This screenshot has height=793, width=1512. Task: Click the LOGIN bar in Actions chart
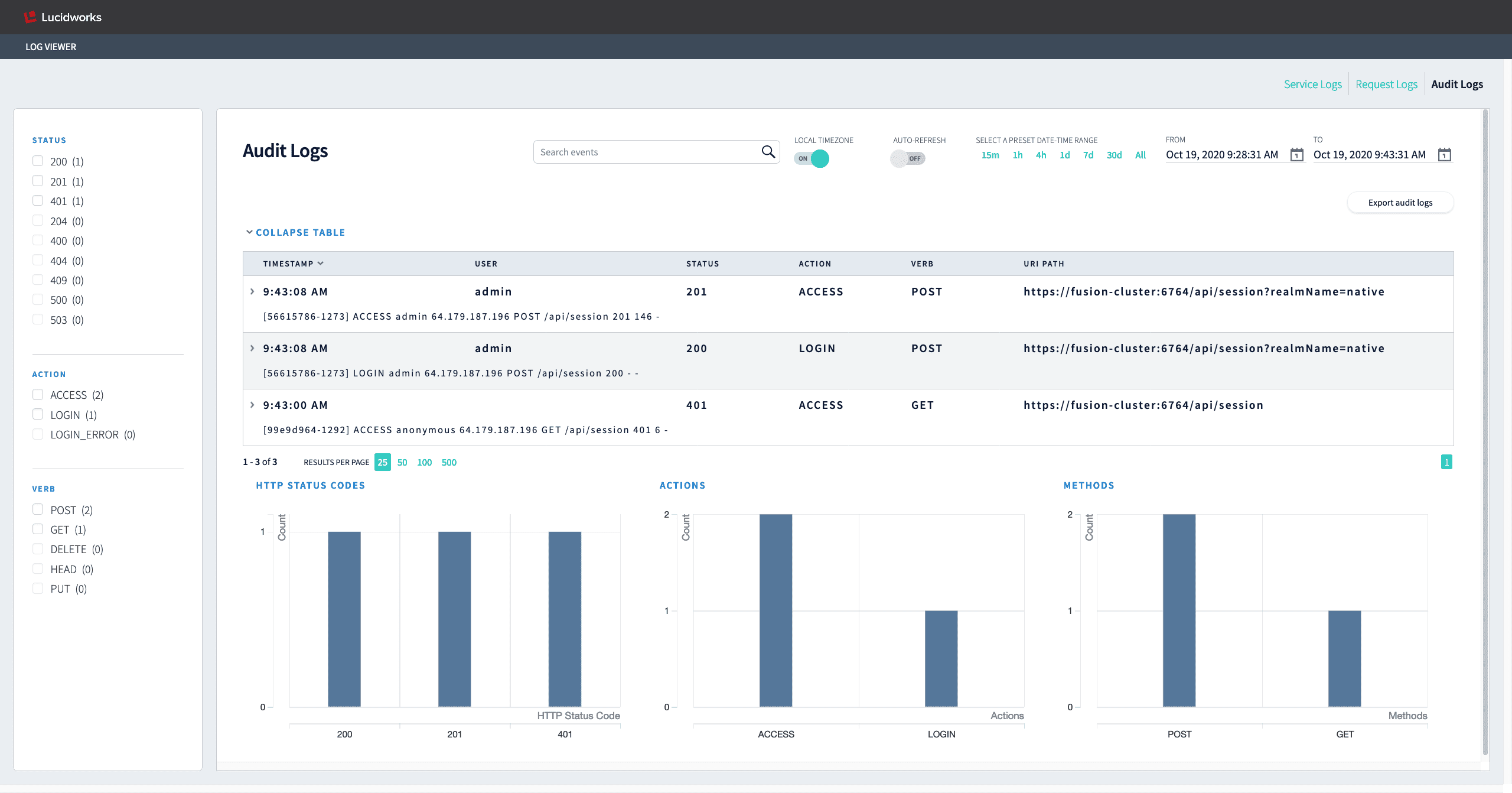tap(941, 658)
